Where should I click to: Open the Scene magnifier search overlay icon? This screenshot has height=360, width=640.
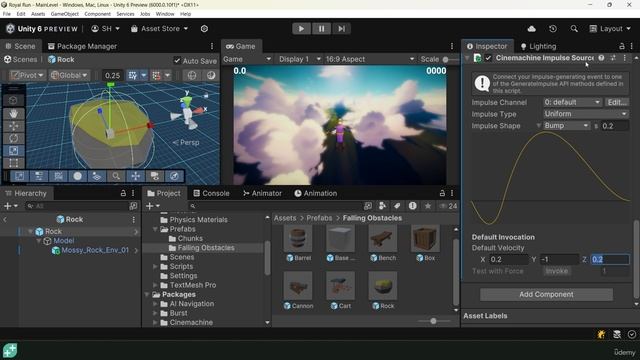coord(116,176)
